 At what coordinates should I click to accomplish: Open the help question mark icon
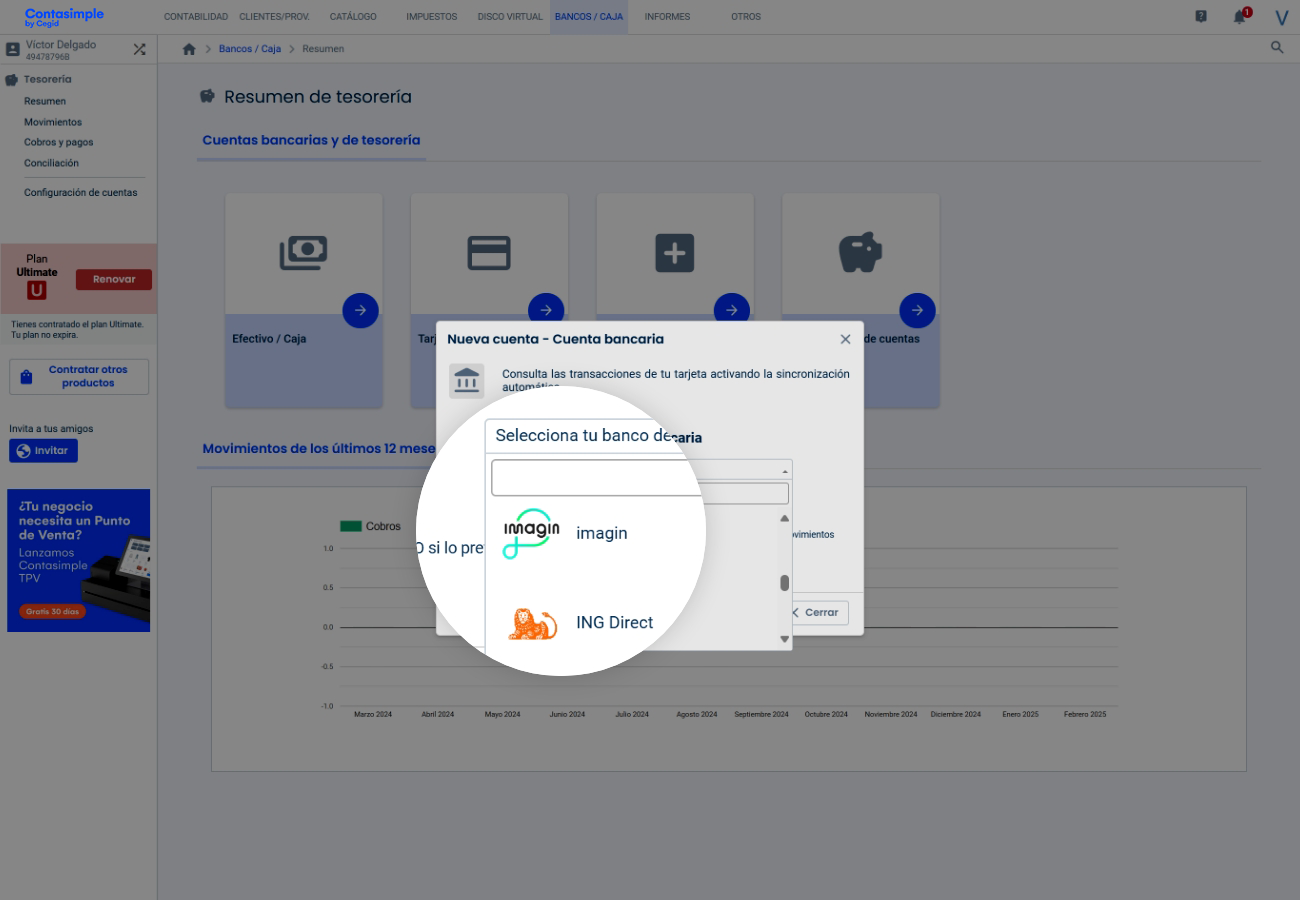tap(1201, 16)
